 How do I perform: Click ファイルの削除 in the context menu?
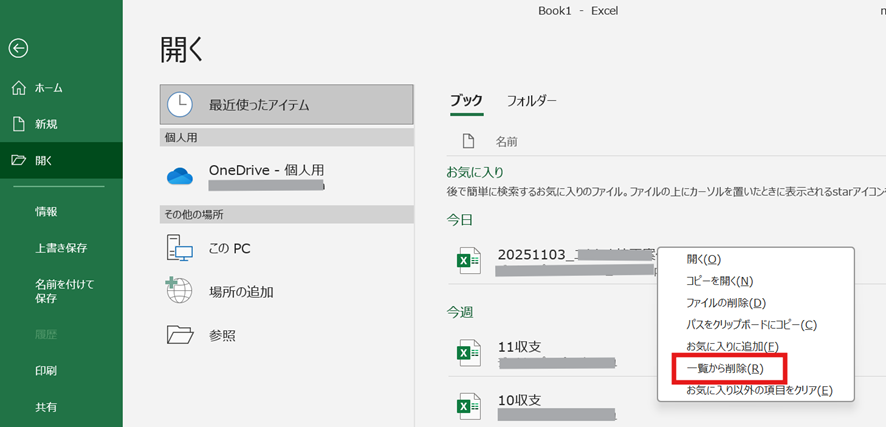click(x=725, y=303)
